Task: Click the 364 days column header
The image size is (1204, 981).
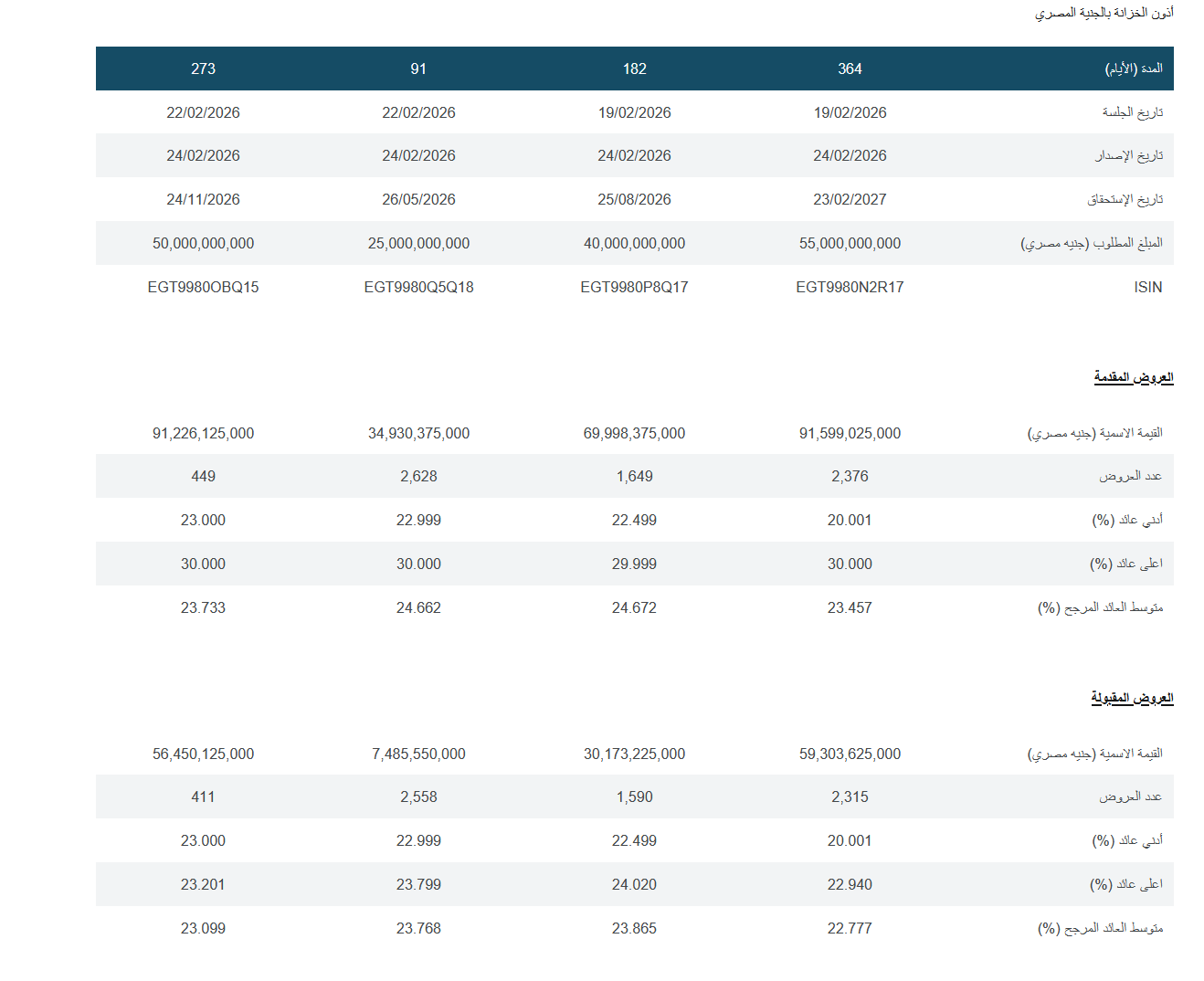Action: pos(850,69)
